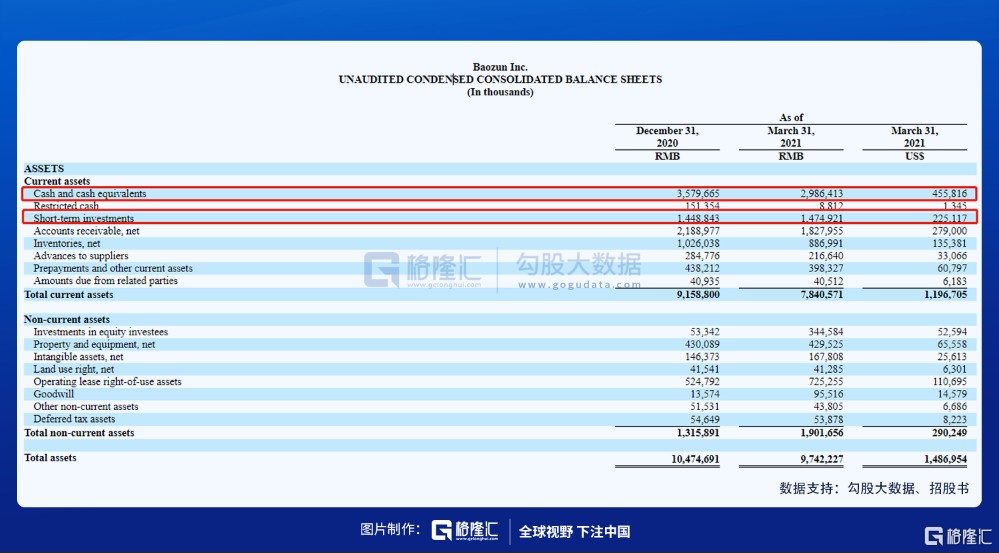This screenshot has width=999, height=553.
Task: Click the 'Goodwill' row label
Action: tap(54, 394)
